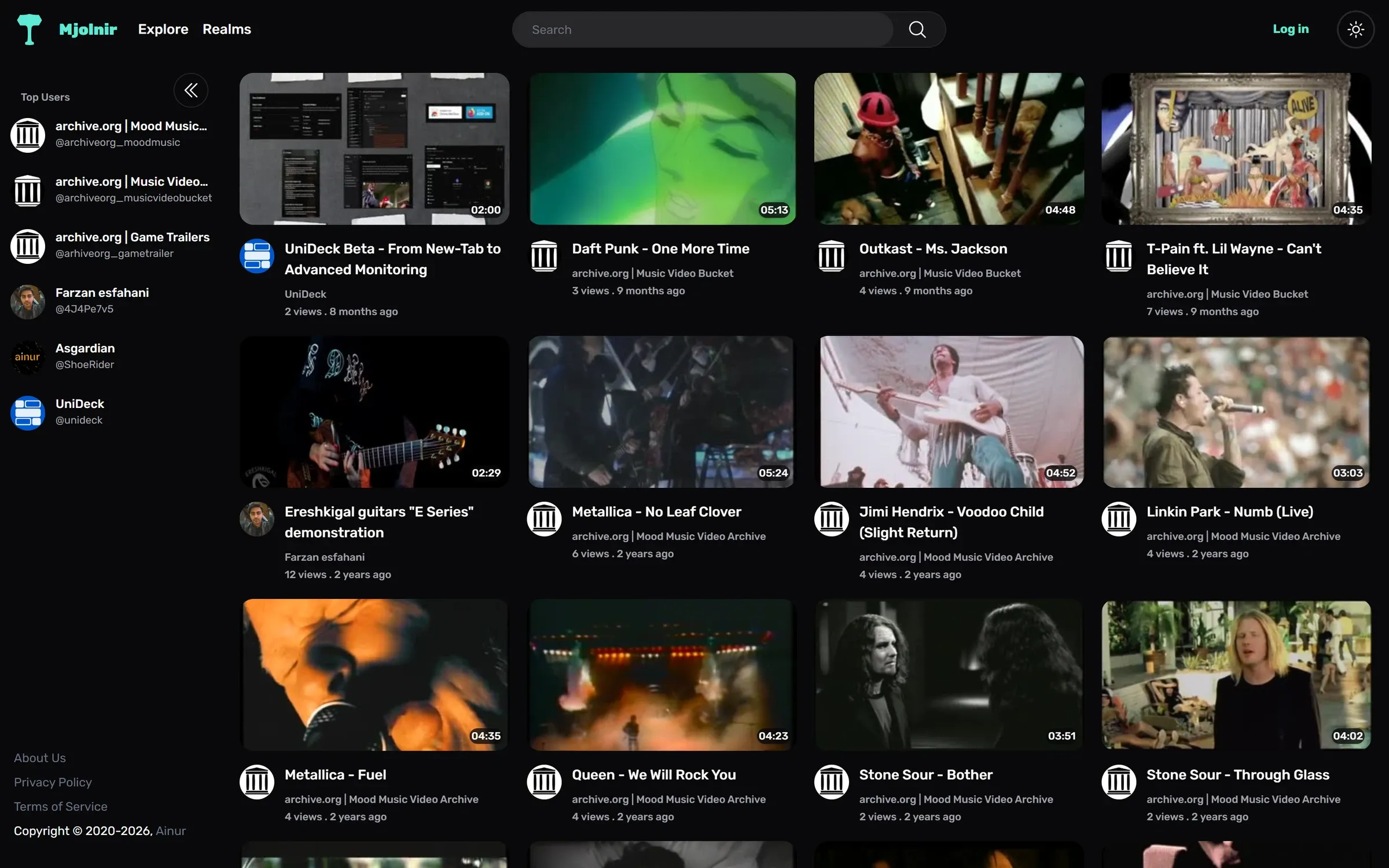Open title 'T-Pain ft. Lil Wayne - Can't Believe It'
Screen dimensions: 1389x868
pos(1234,259)
